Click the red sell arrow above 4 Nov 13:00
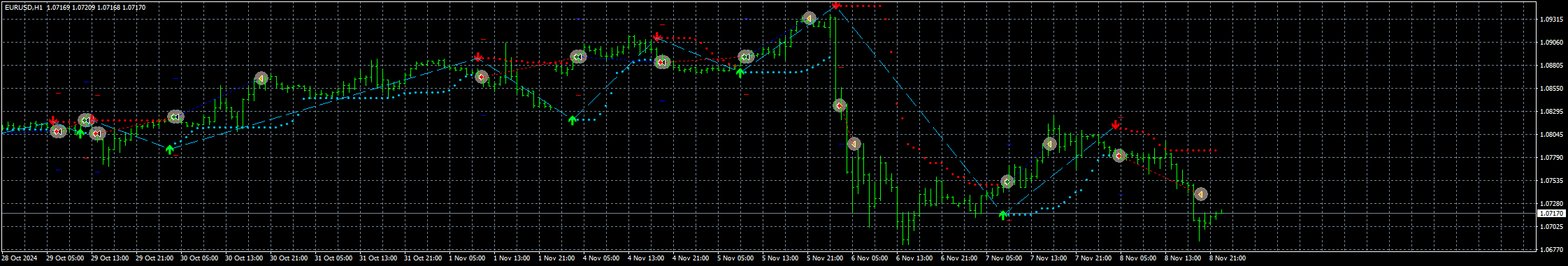The width and height of the screenshot is (1568, 266). [x=657, y=36]
